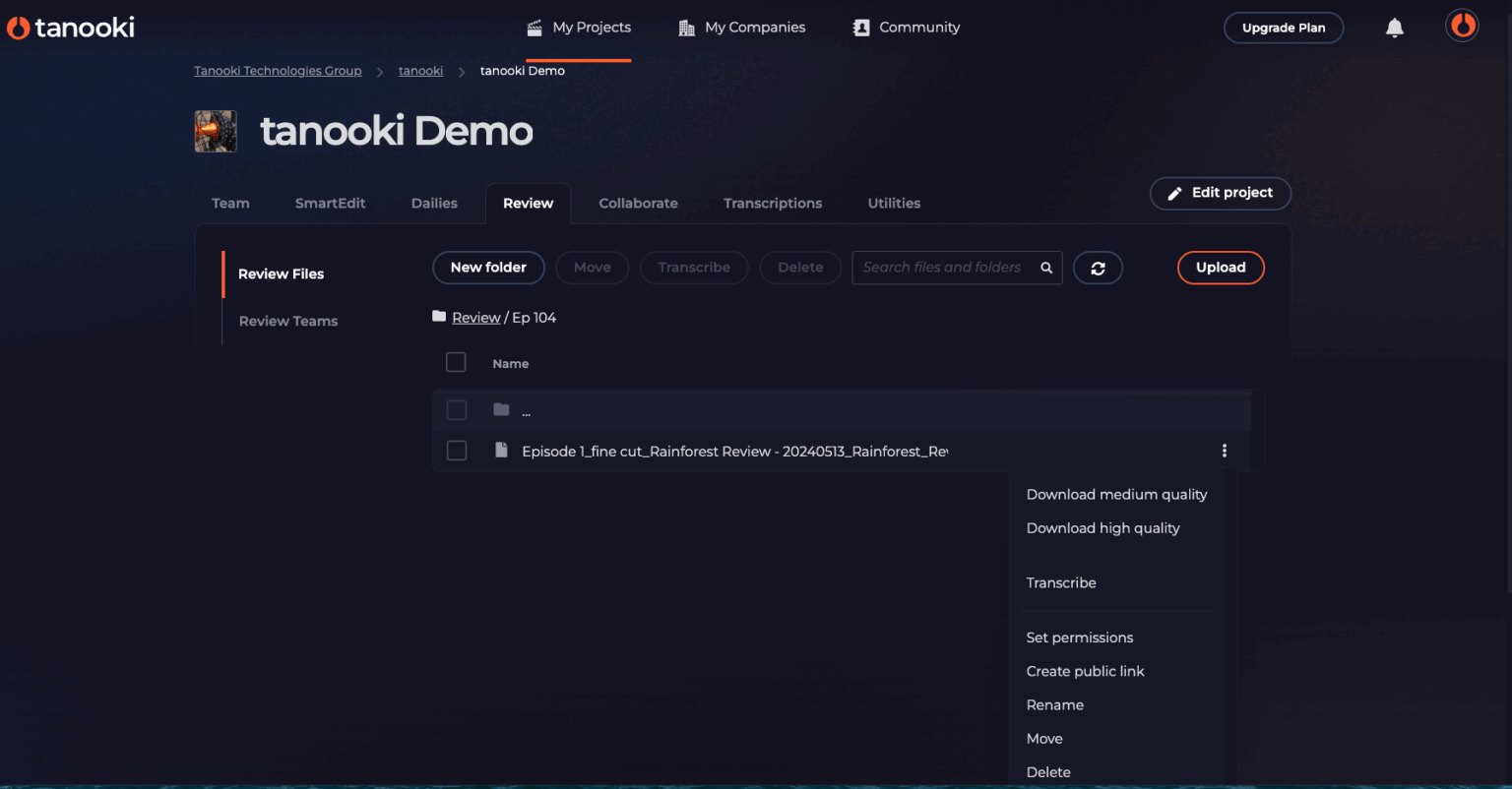Image resolution: width=1512 pixels, height=789 pixels.
Task: Open the user profile avatar
Action: click(x=1462, y=26)
